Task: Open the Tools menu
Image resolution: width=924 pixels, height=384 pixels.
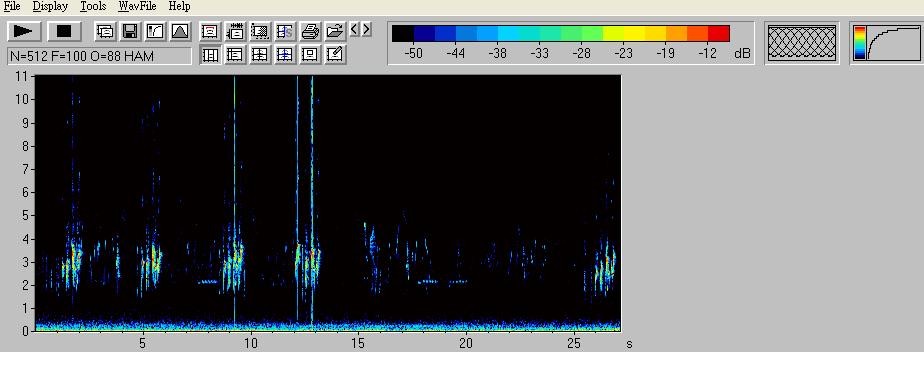Action: (x=93, y=6)
